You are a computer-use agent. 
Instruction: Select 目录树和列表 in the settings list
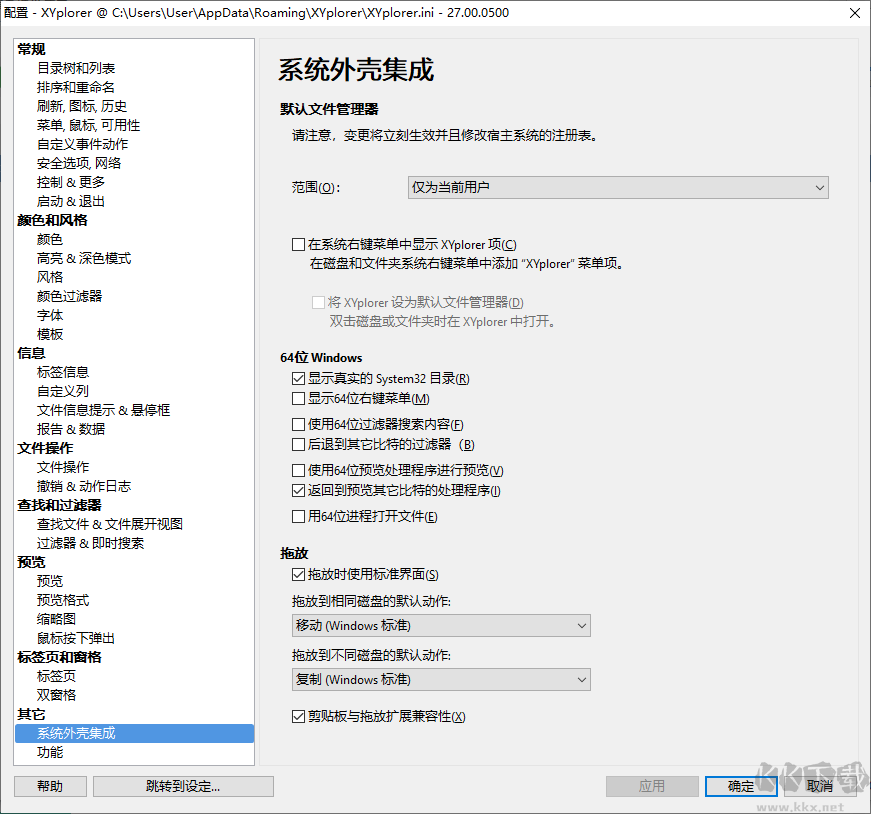76,68
